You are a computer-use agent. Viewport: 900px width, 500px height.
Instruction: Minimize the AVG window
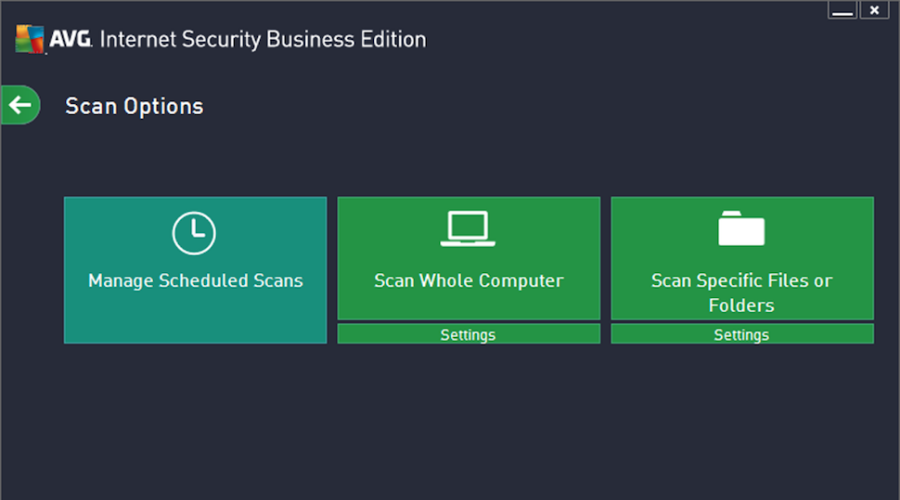(842, 10)
